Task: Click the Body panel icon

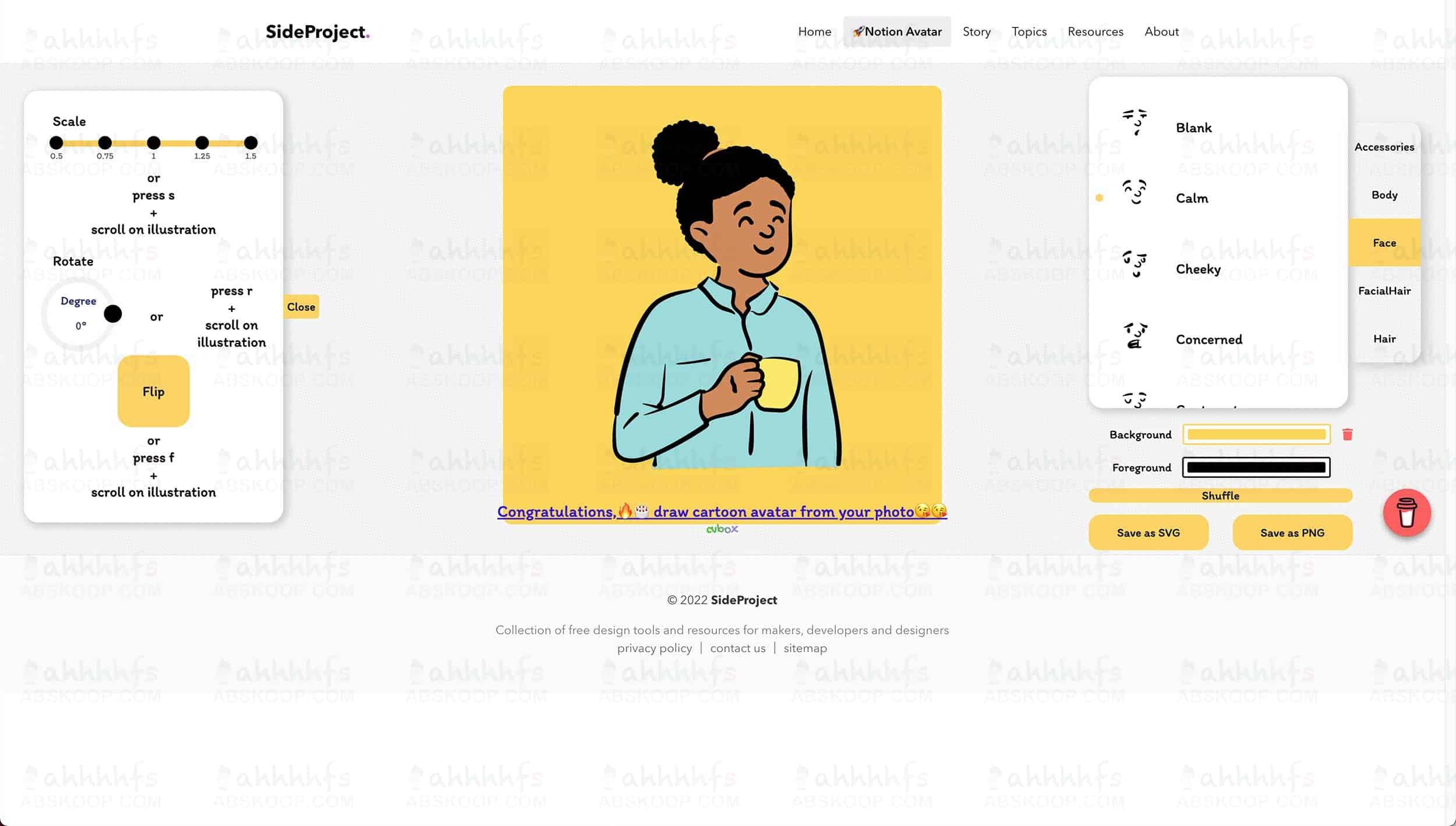Action: click(x=1384, y=195)
